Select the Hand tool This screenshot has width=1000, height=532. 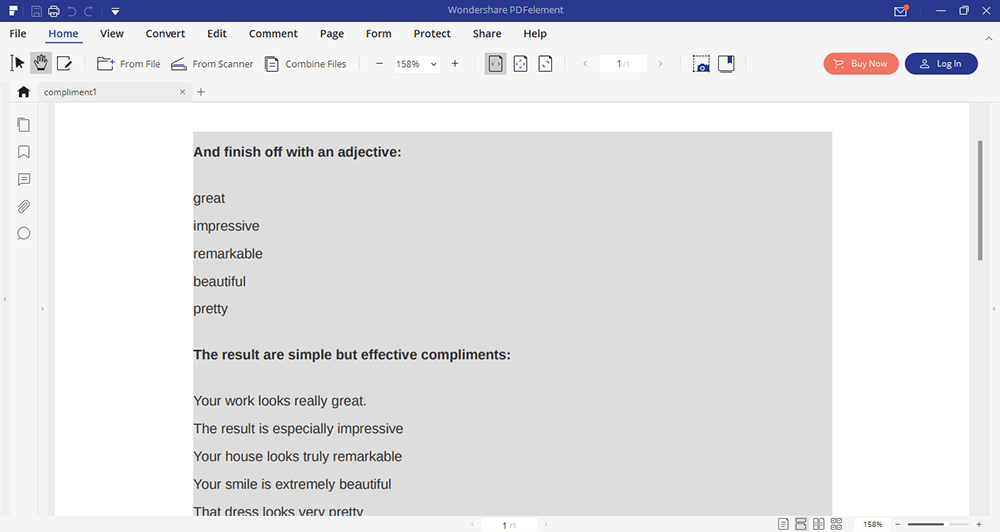coord(41,63)
